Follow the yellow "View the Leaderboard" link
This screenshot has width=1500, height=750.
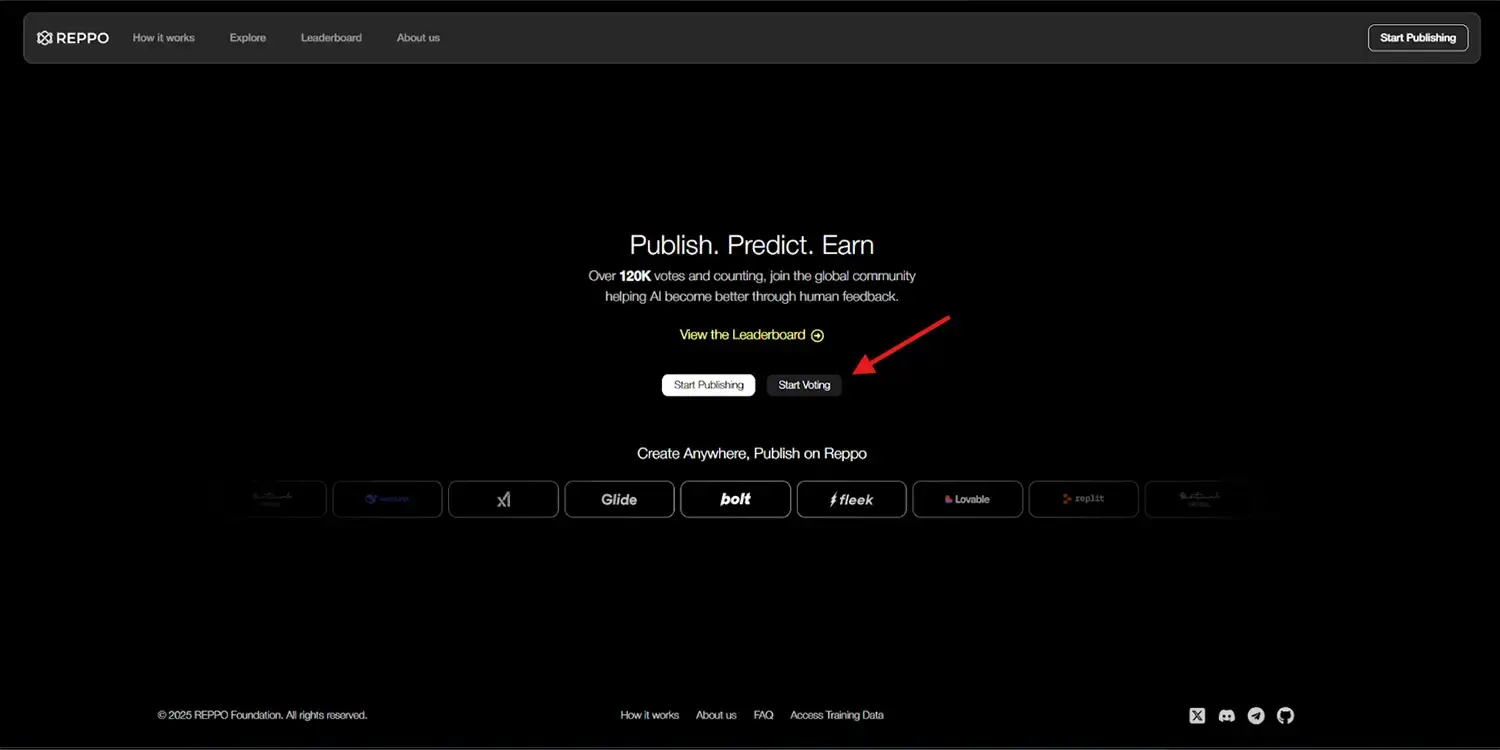(x=751, y=335)
